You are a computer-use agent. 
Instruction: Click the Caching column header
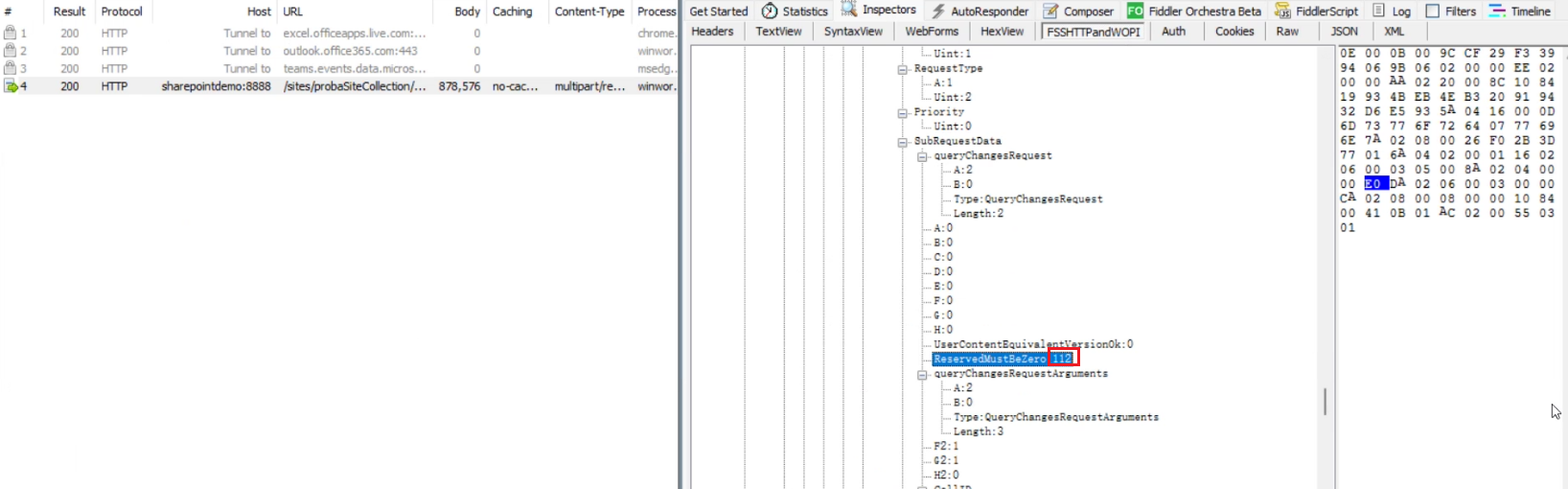(513, 12)
